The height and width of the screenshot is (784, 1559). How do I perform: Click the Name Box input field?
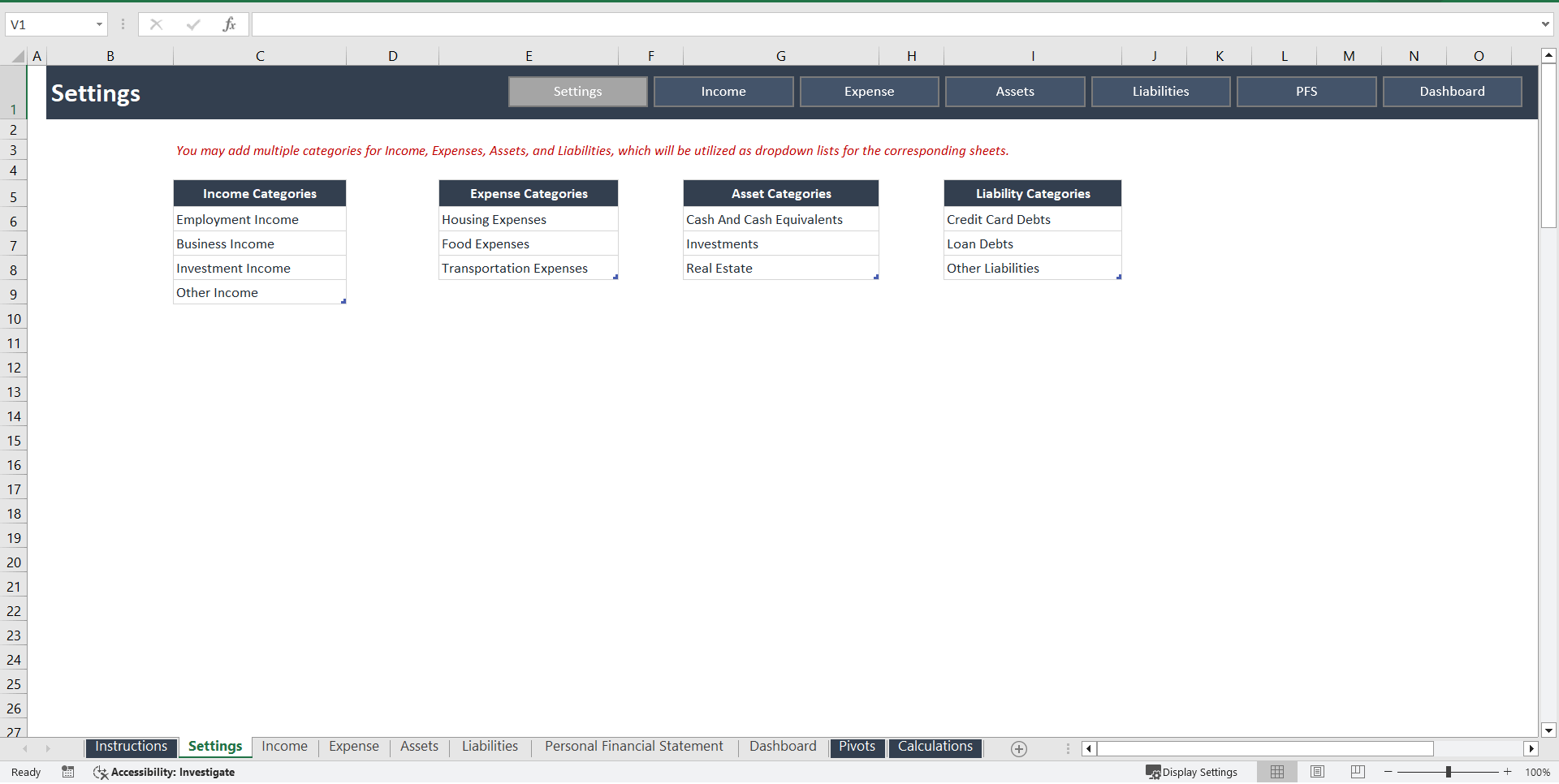pos(49,24)
